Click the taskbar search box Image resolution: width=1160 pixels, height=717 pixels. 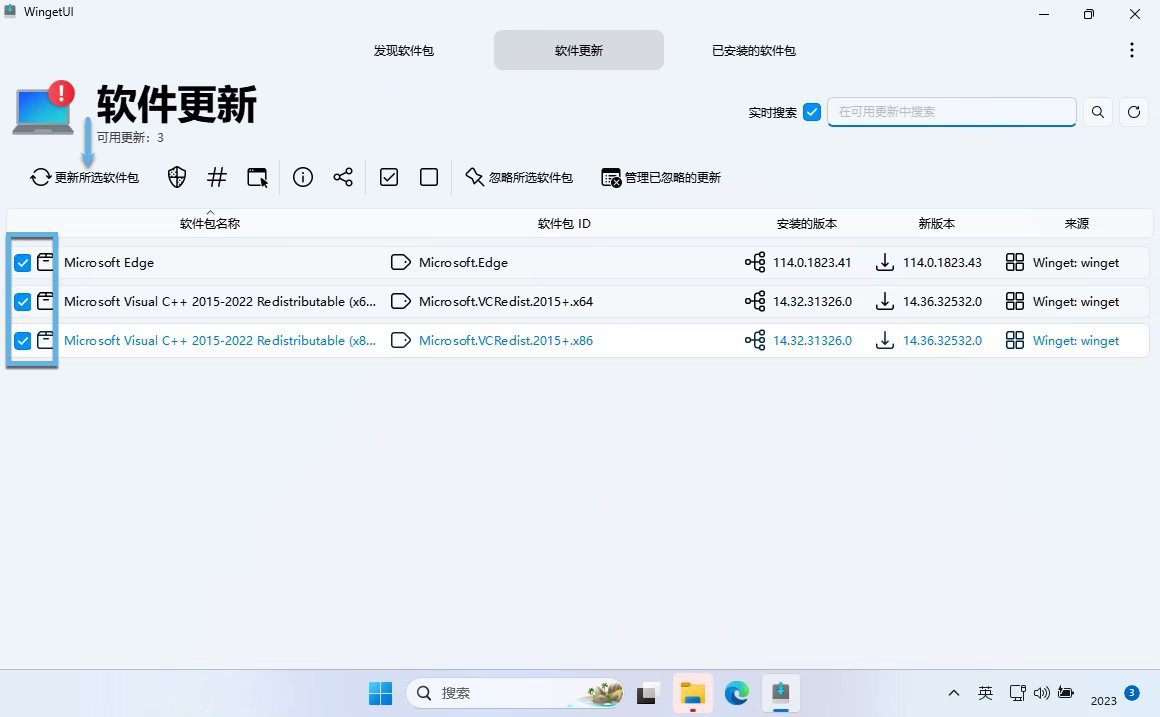coord(515,693)
